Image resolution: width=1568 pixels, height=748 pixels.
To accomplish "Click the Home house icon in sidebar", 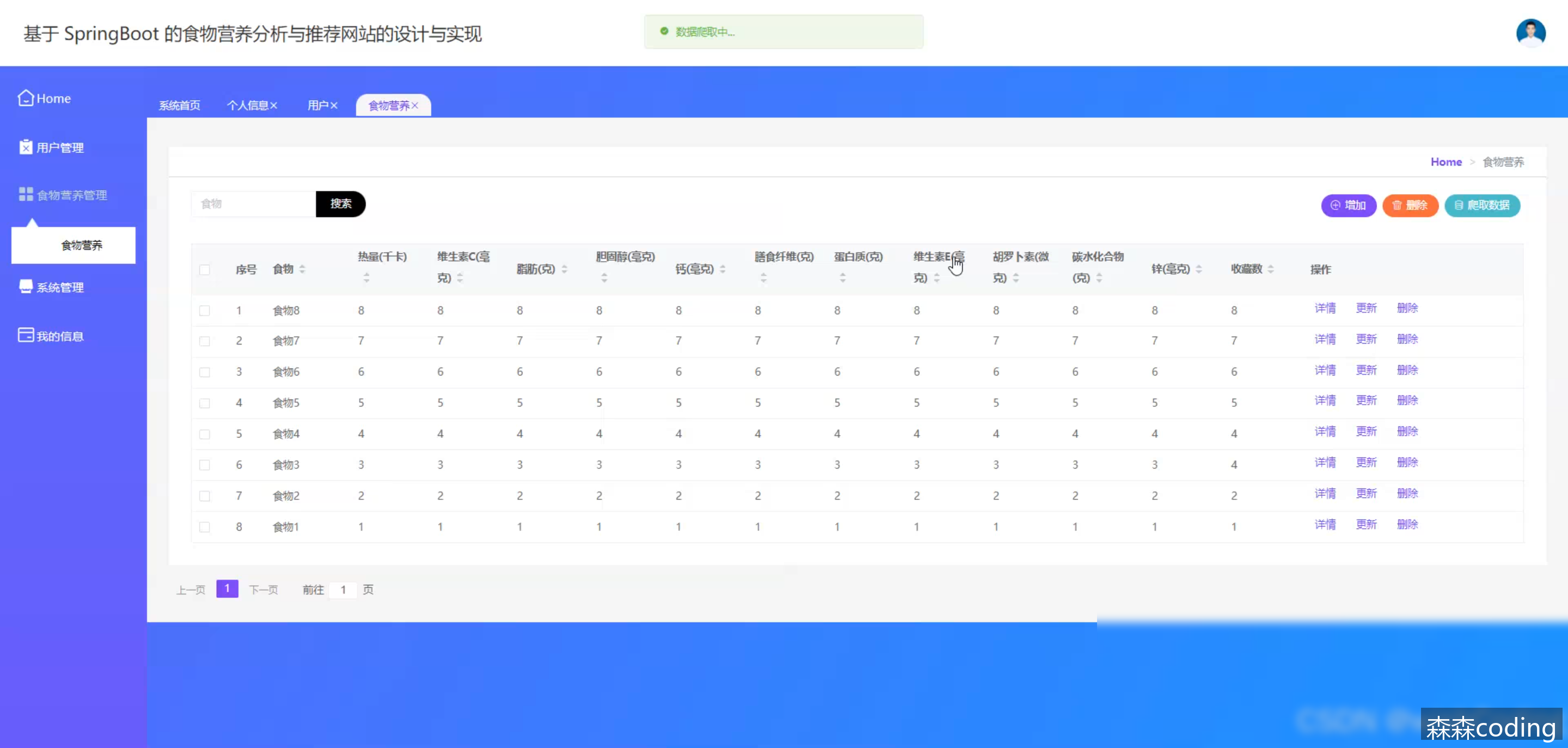I will coord(26,98).
